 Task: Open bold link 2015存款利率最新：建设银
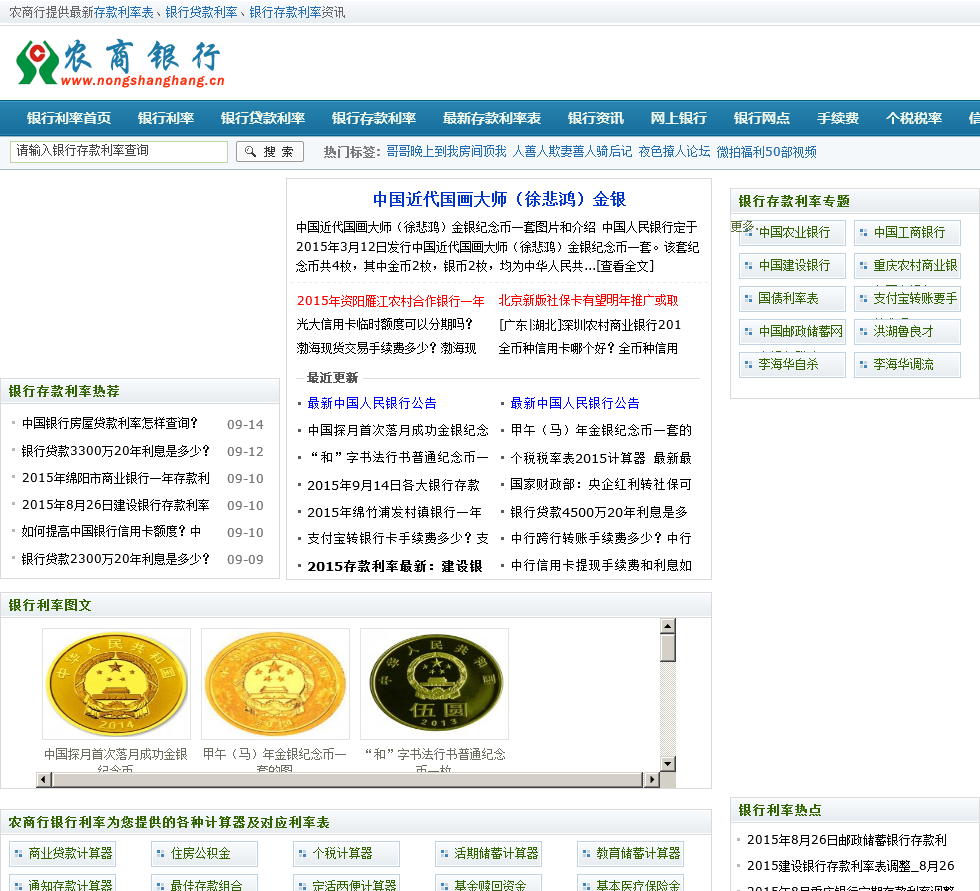pyautogui.click(x=394, y=566)
